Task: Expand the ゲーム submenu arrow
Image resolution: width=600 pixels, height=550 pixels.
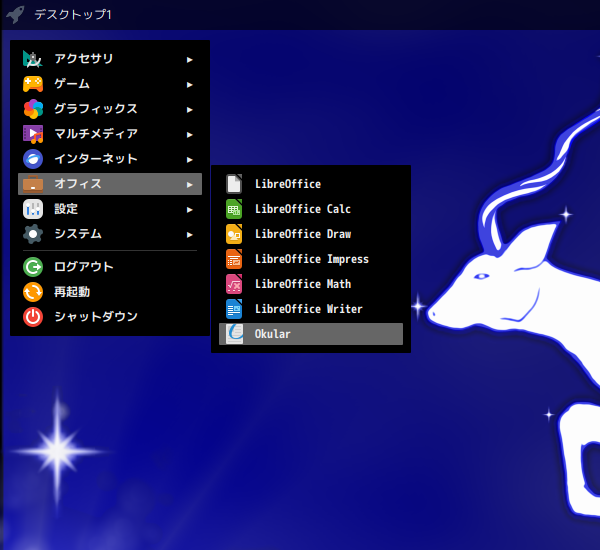Action: [189, 85]
